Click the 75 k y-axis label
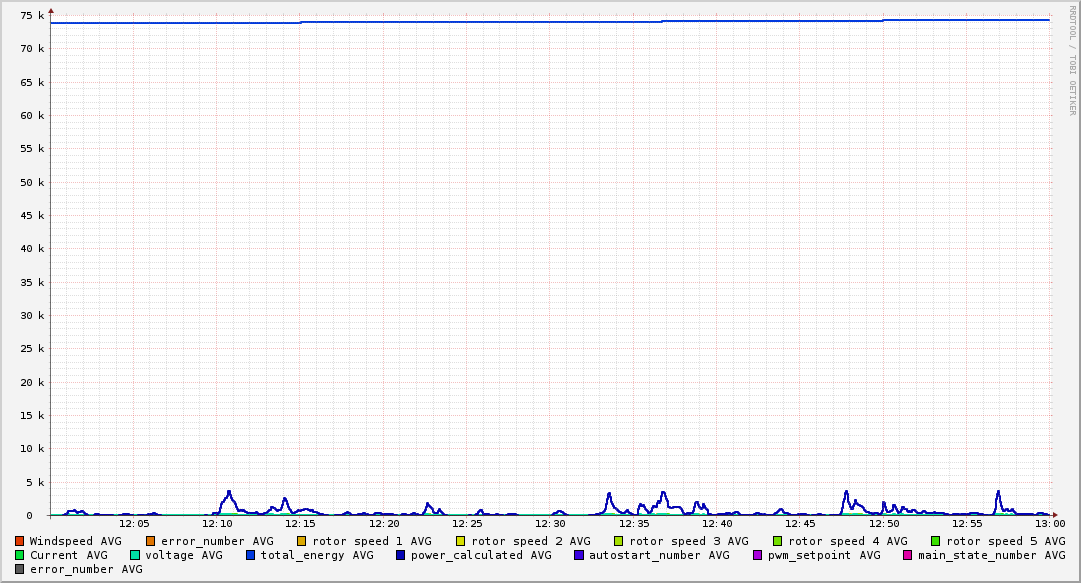This screenshot has width=1081, height=583. pyautogui.click(x=32, y=15)
